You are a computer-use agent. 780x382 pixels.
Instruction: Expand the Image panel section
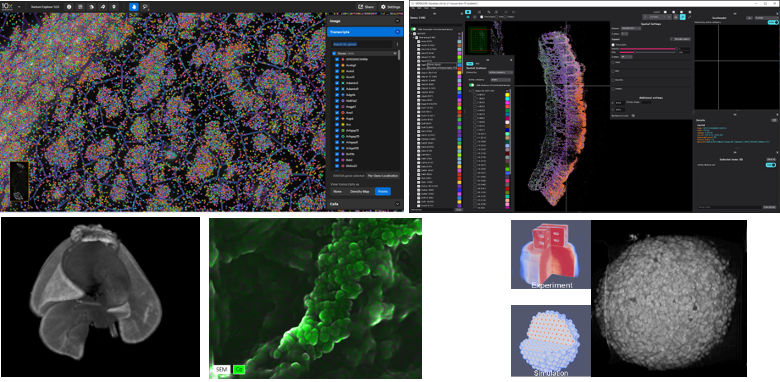click(397, 21)
